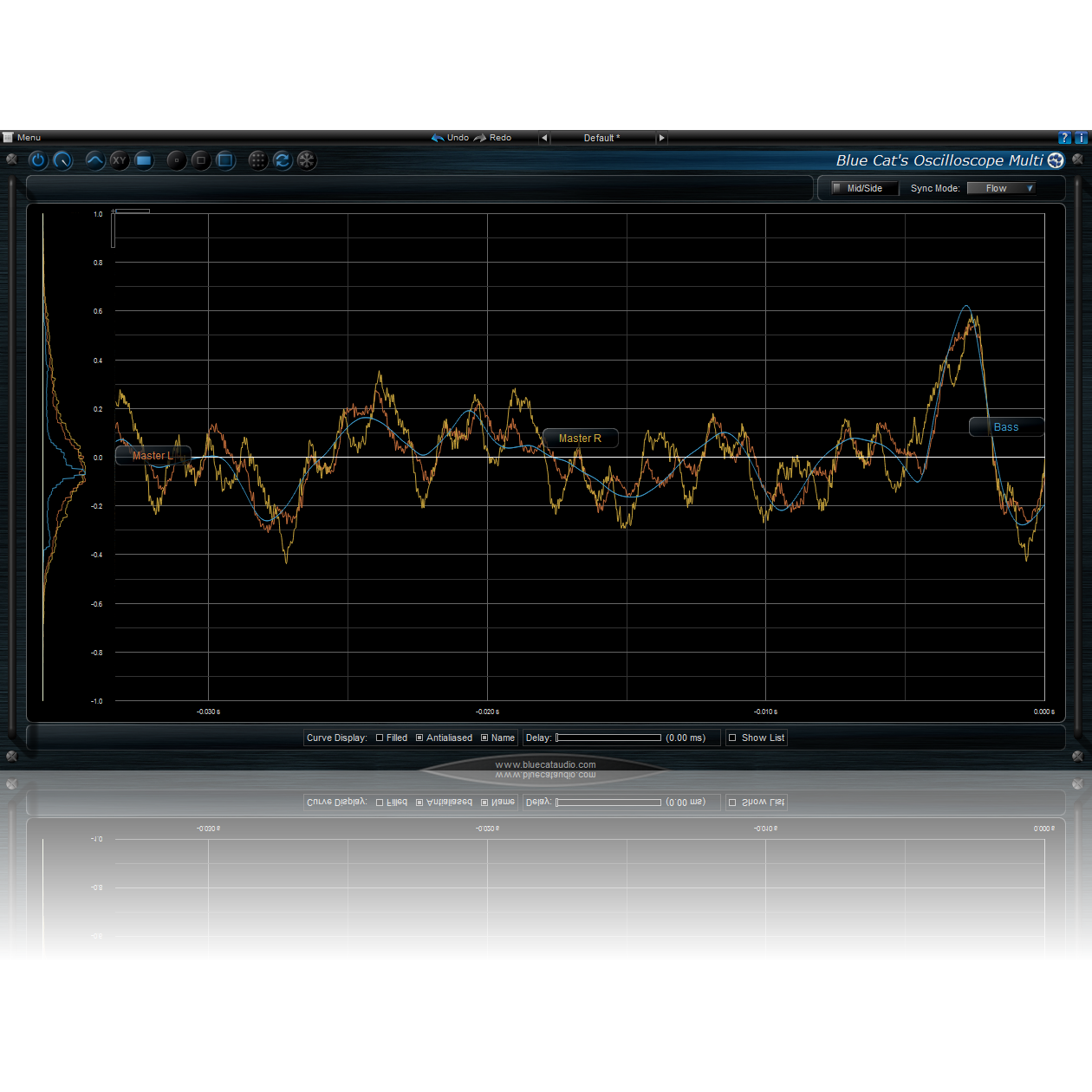
Task: Toggle the Show List checkbox
Action: pyautogui.click(x=732, y=738)
